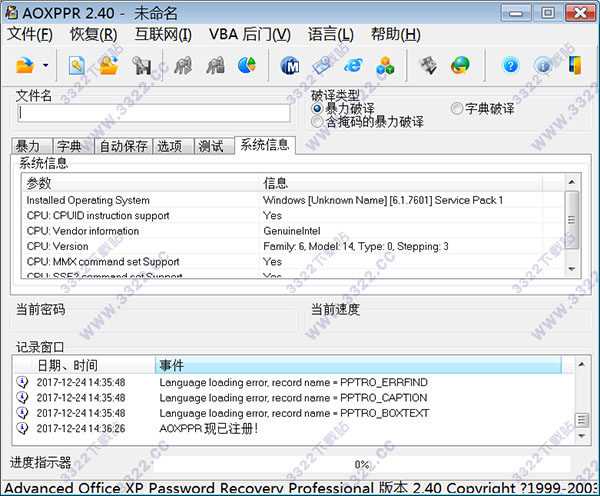The width and height of the screenshot is (600, 496).
Task: Click the start recovery keys icon
Action: [183, 65]
